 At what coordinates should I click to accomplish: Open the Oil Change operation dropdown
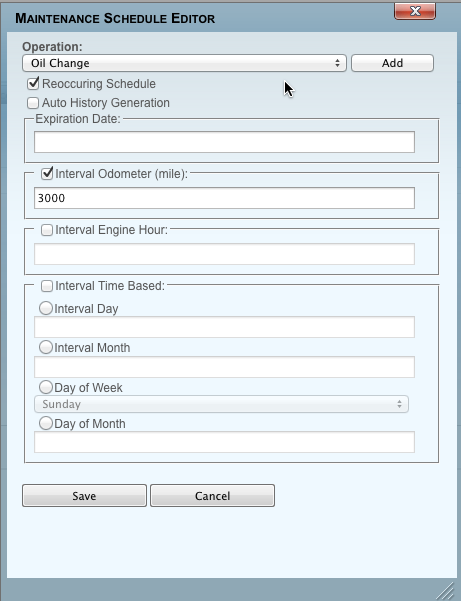(x=184, y=63)
